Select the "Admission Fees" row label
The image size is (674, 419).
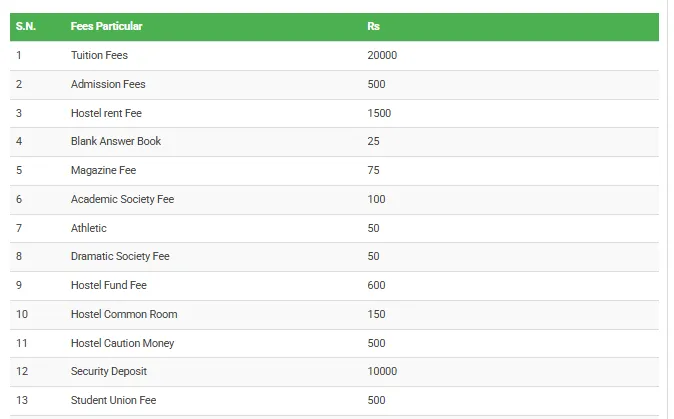coord(108,84)
